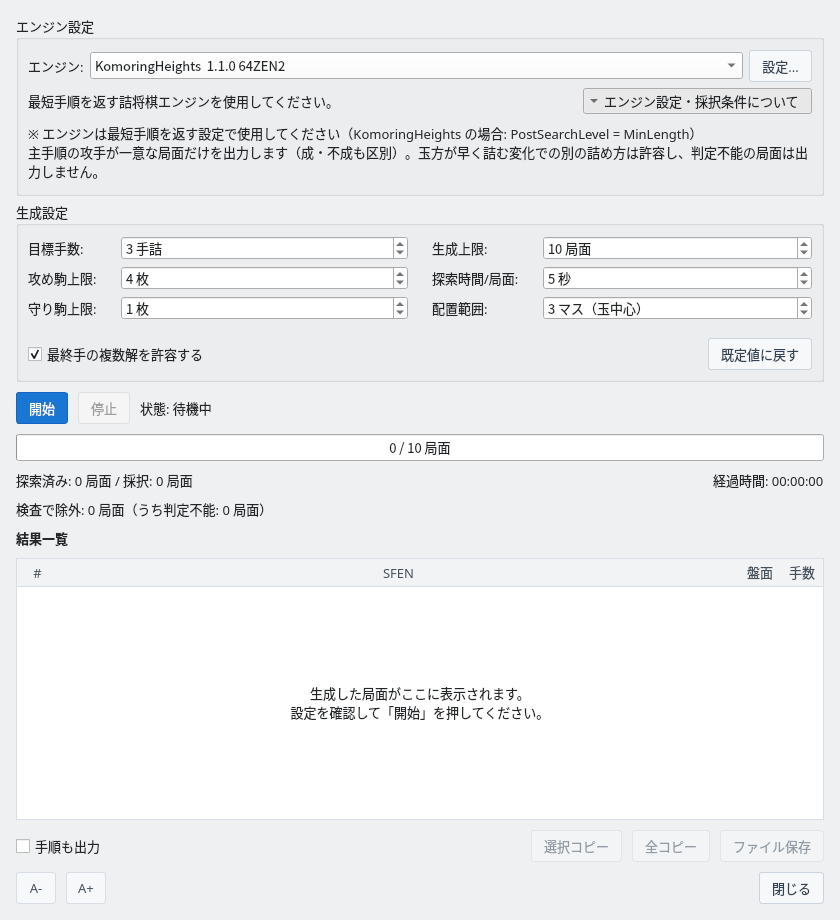Expand エンジン設定・採択条件について section

697,102
